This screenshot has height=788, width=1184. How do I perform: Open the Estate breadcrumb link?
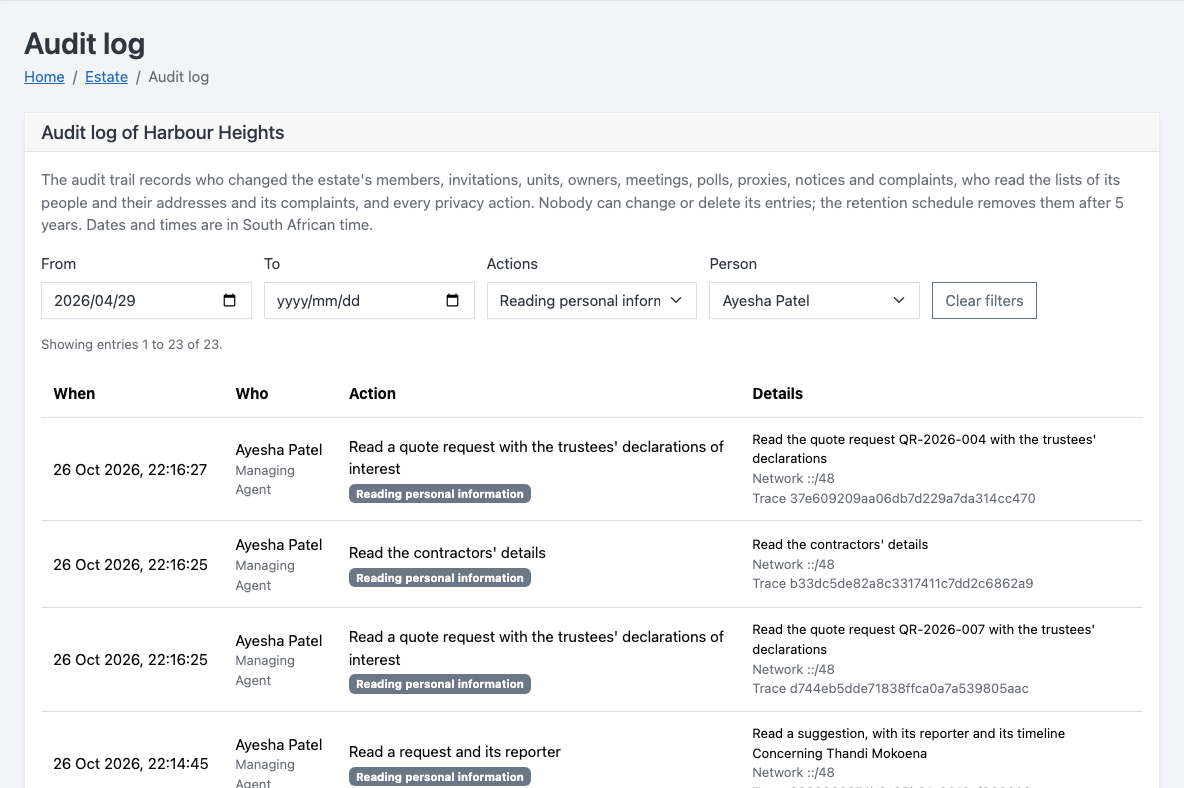pyautogui.click(x=106, y=77)
